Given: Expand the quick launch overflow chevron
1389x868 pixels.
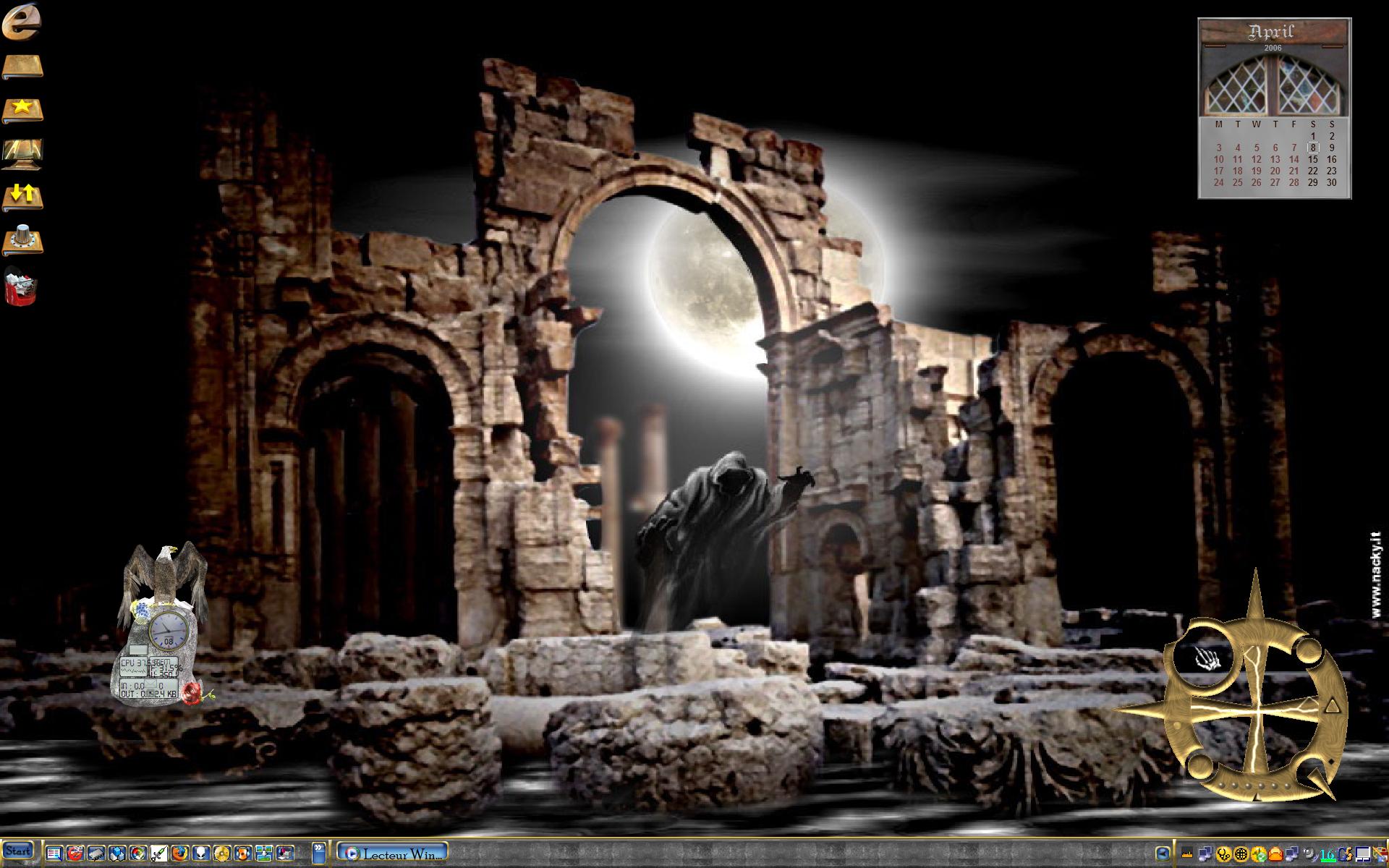Looking at the screenshot, I should [318, 852].
